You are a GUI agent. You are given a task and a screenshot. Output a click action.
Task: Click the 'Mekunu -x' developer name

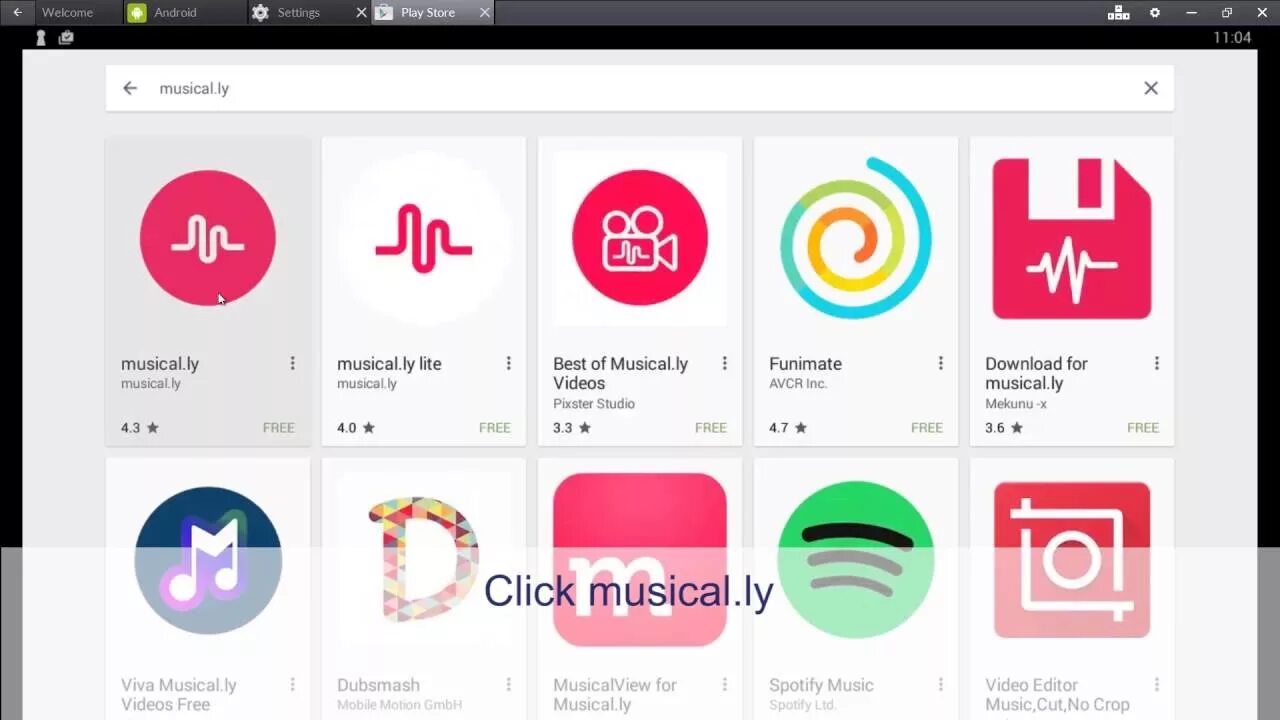click(1016, 404)
